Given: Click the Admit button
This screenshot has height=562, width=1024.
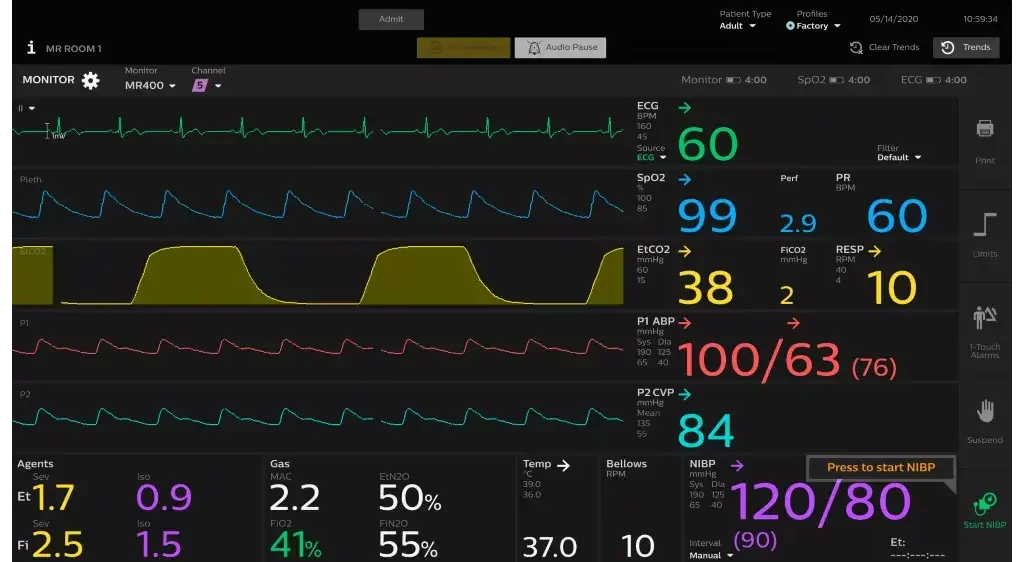Looking at the screenshot, I should tap(391, 19).
